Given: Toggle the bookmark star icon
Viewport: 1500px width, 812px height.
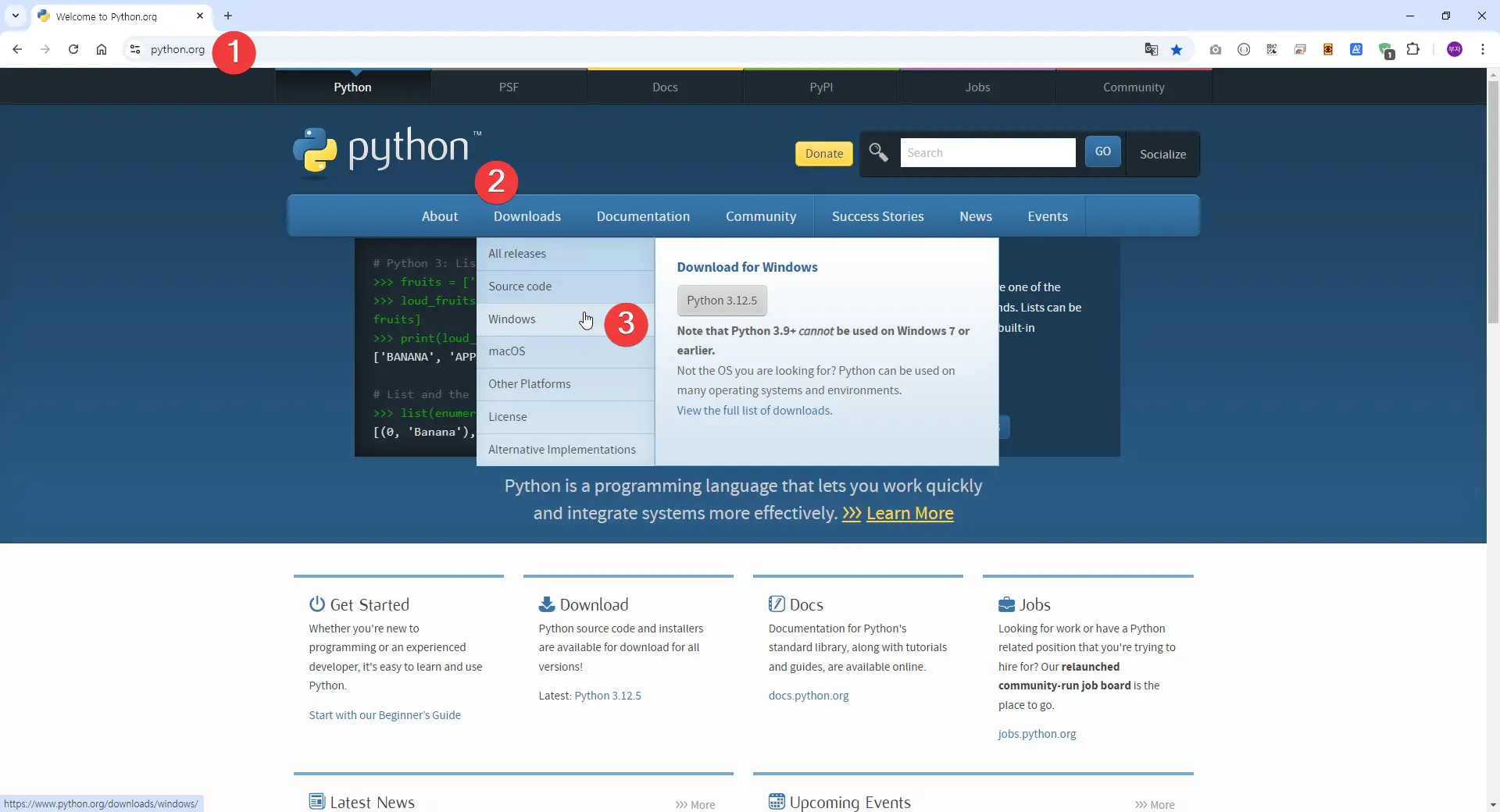Looking at the screenshot, I should point(1177,49).
